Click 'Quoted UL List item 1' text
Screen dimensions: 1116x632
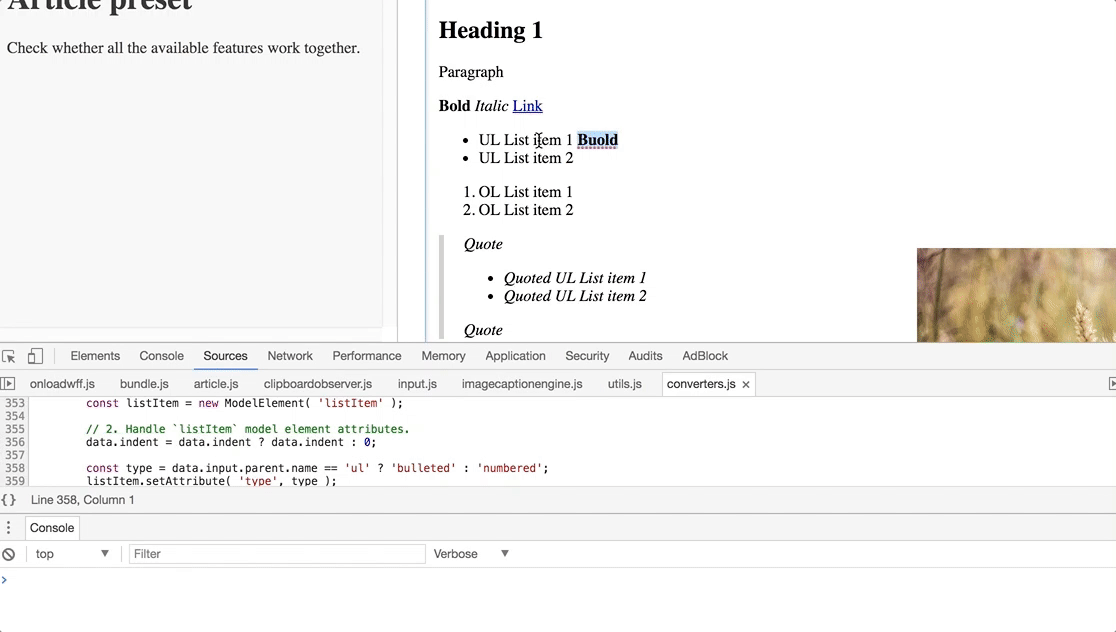(575, 278)
